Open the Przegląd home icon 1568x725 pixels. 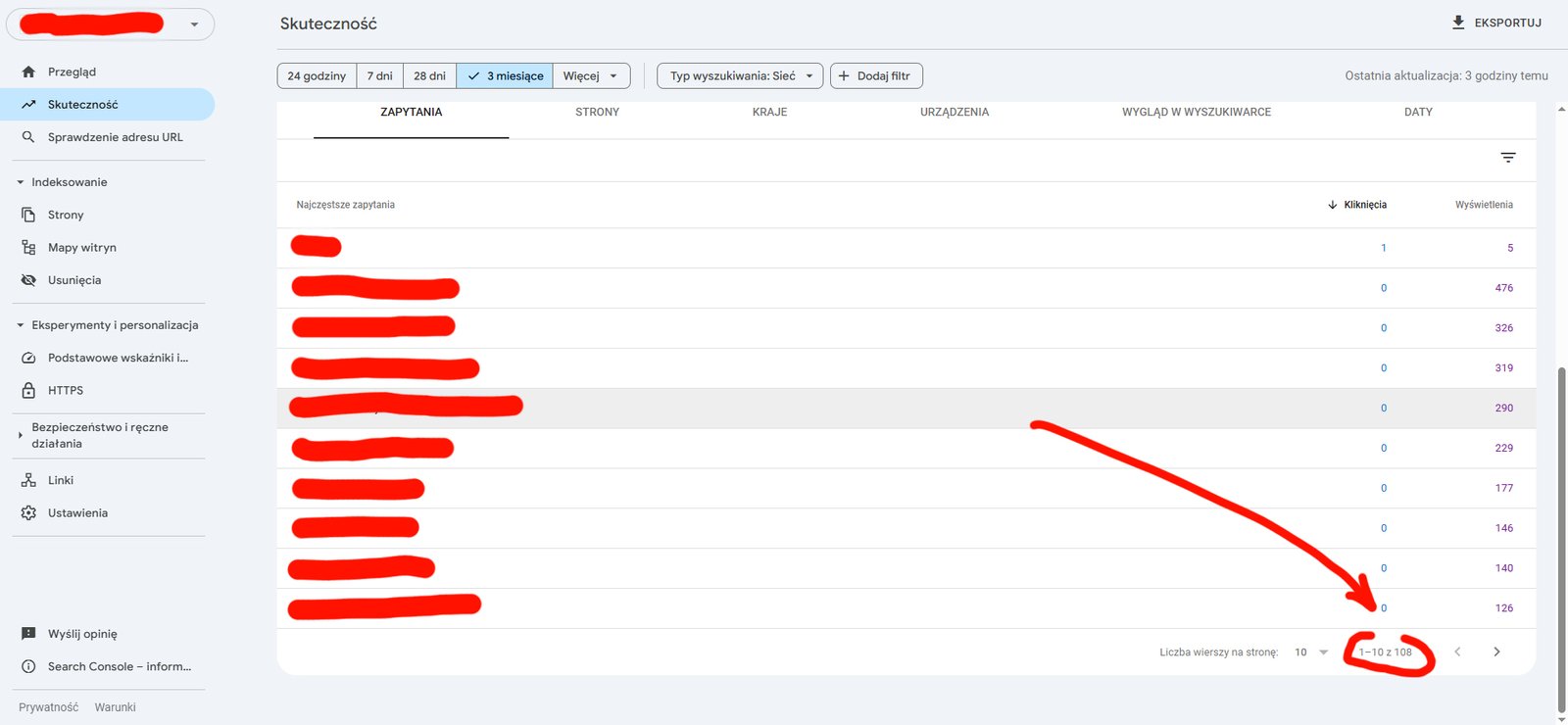tap(28, 72)
